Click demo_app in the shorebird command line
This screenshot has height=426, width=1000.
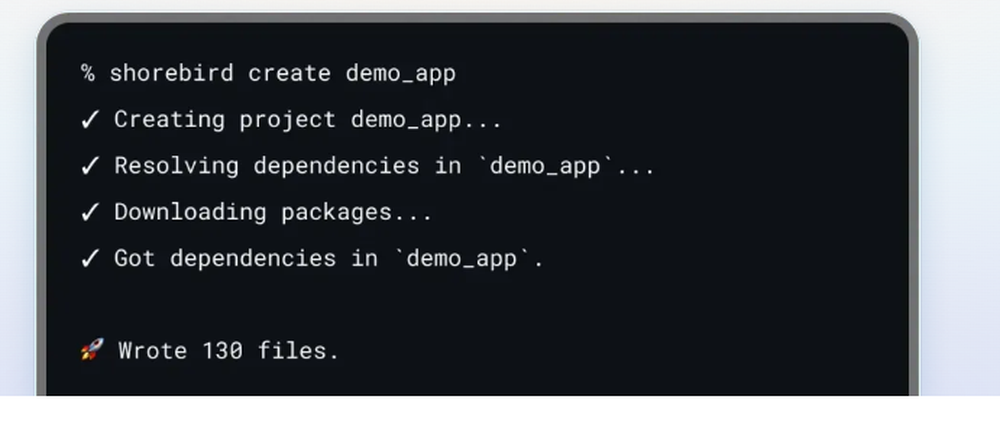pyautogui.click(x=401, y=74)
